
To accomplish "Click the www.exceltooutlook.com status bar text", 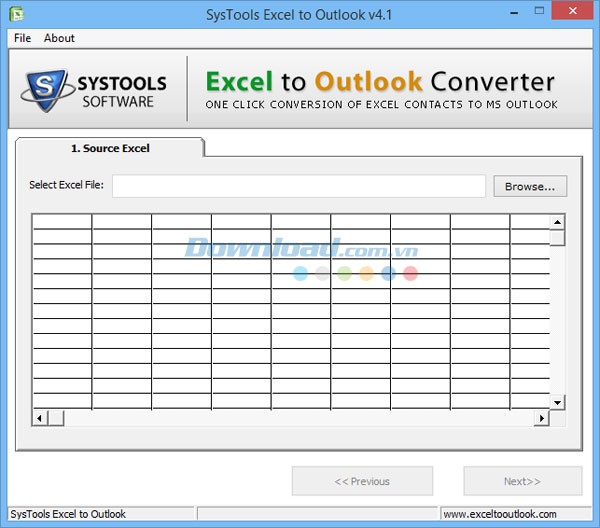I will (x=500, y=514).
